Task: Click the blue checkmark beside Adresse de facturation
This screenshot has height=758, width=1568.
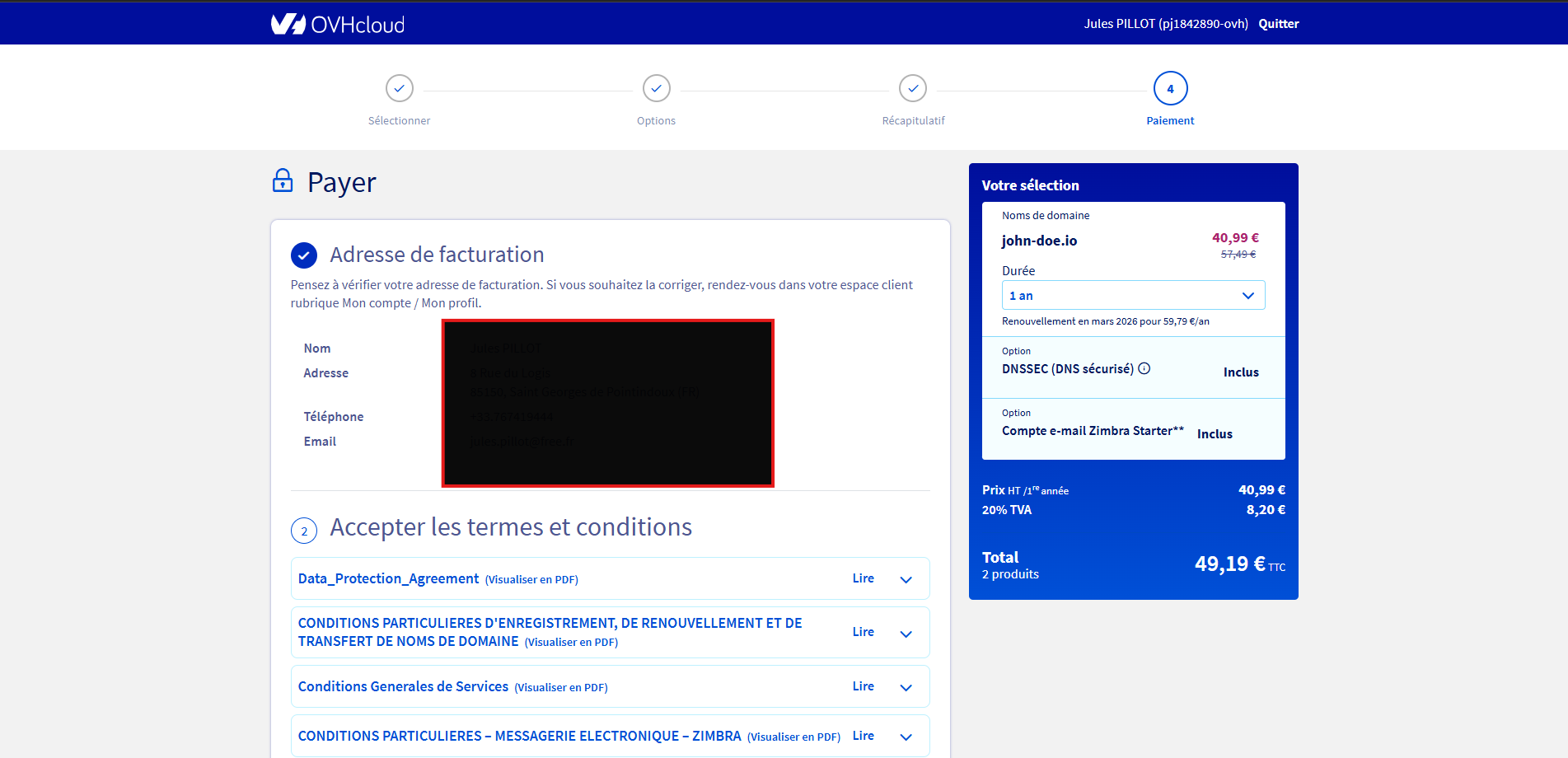Action: point(304,255)
